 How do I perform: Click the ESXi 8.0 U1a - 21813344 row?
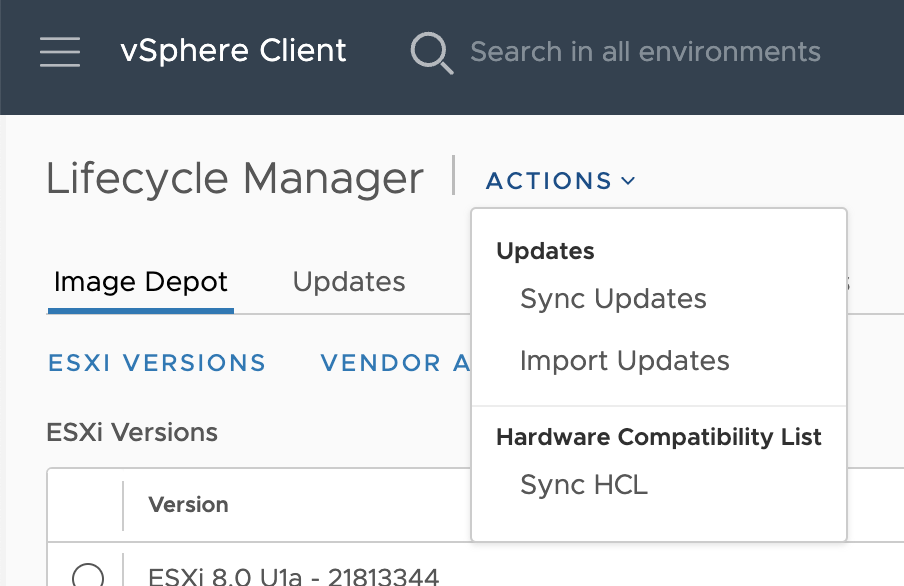(293, 576)
